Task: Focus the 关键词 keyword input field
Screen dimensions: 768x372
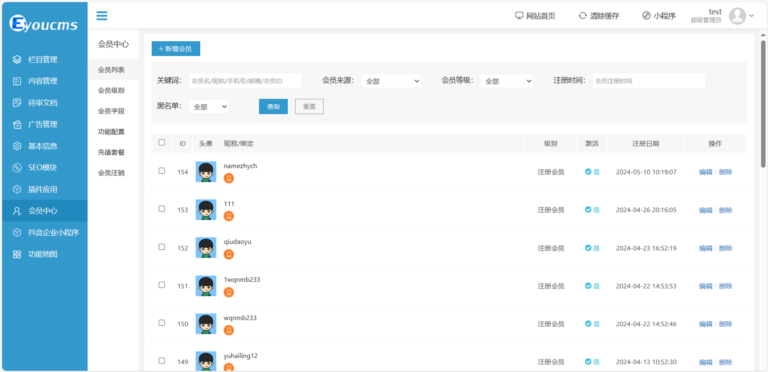Action: pos(245,81)
